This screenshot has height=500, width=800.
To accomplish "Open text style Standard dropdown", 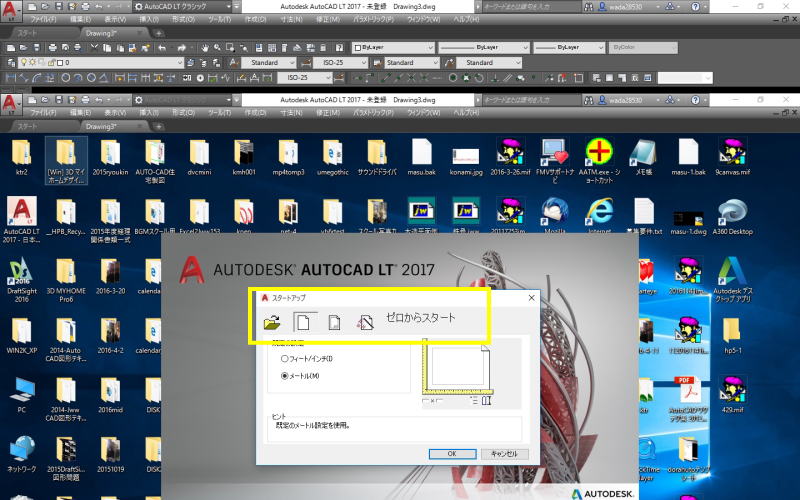I will (268, 63).
